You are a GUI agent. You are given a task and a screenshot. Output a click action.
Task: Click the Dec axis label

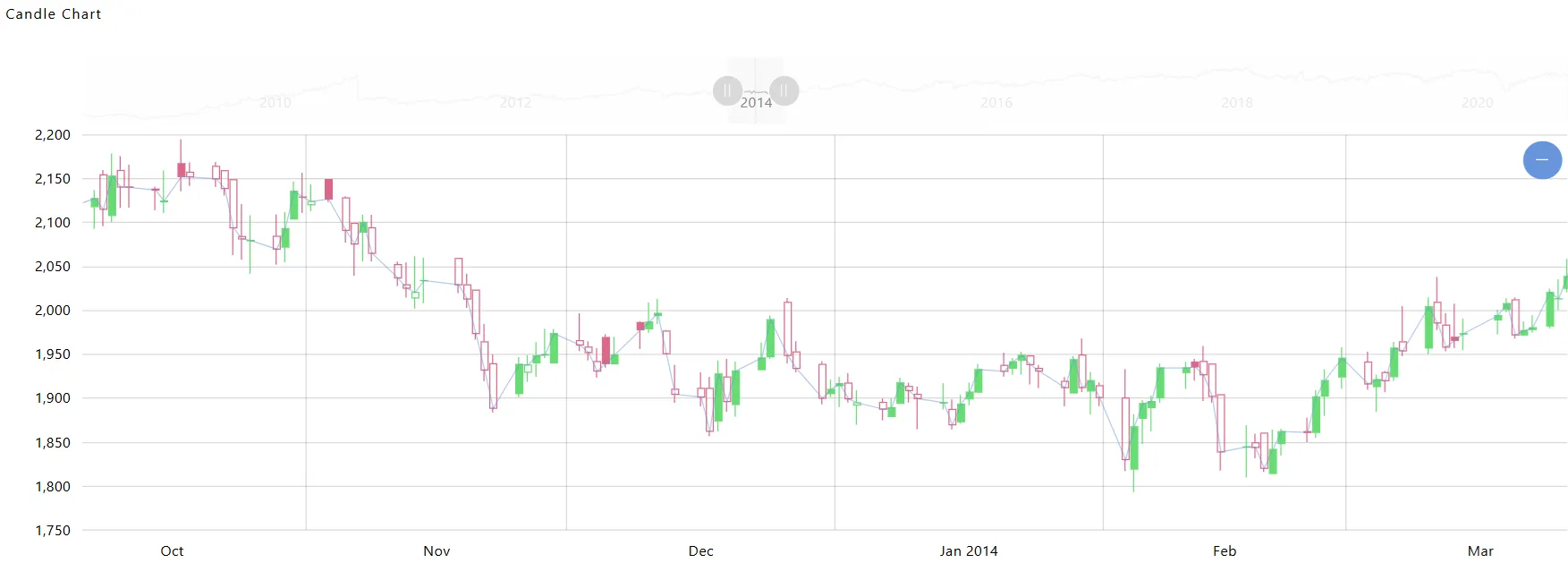coord(701,551)
